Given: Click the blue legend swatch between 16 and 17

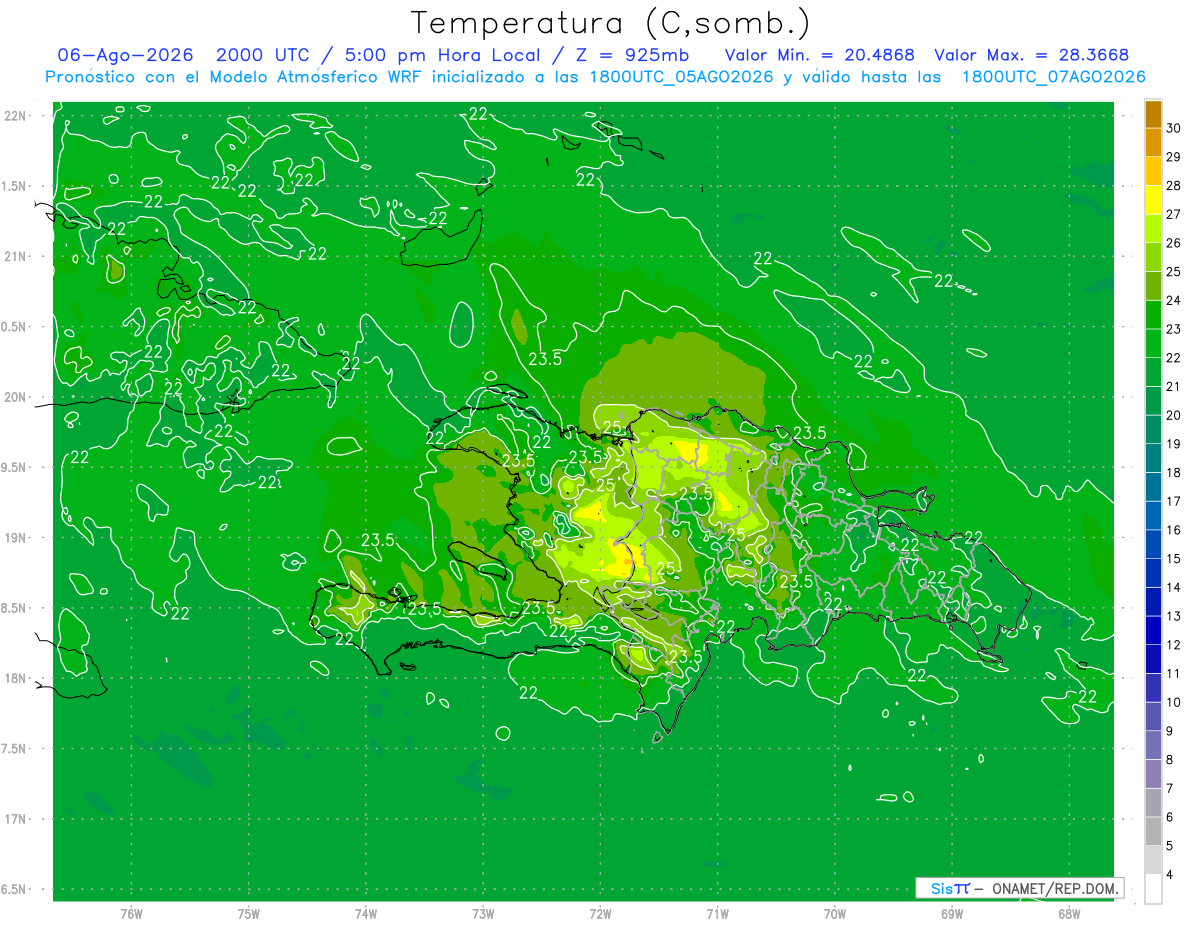Looking at the screenshot, I should (x=1153, y=516).
